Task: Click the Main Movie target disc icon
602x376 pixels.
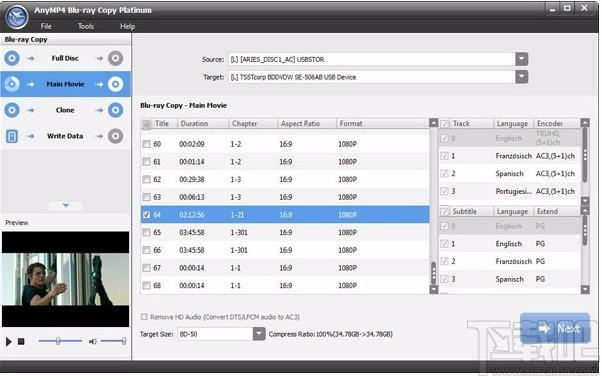Action: tap(115, 84)
